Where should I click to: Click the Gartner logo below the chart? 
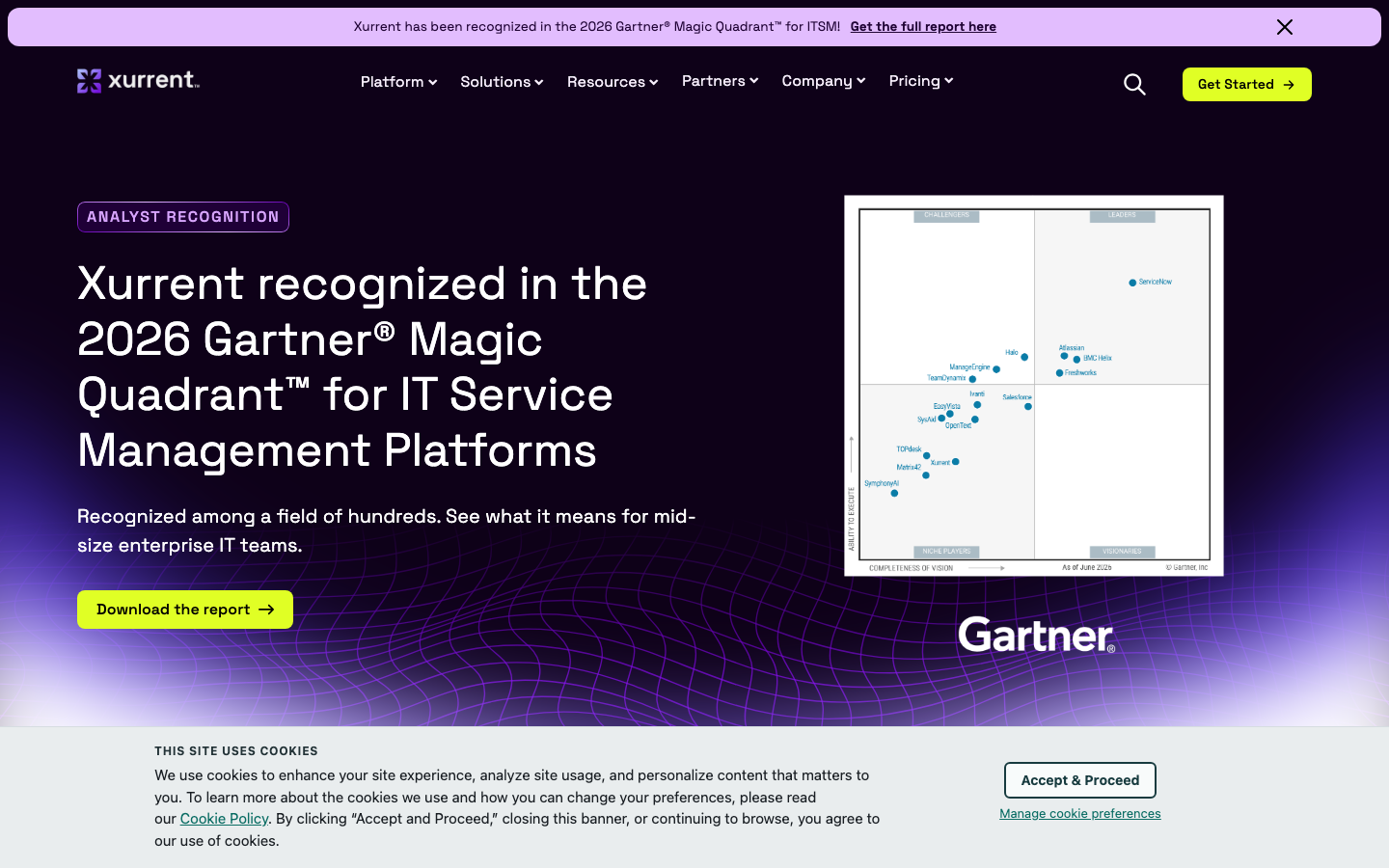click(x=1037, y=635)
